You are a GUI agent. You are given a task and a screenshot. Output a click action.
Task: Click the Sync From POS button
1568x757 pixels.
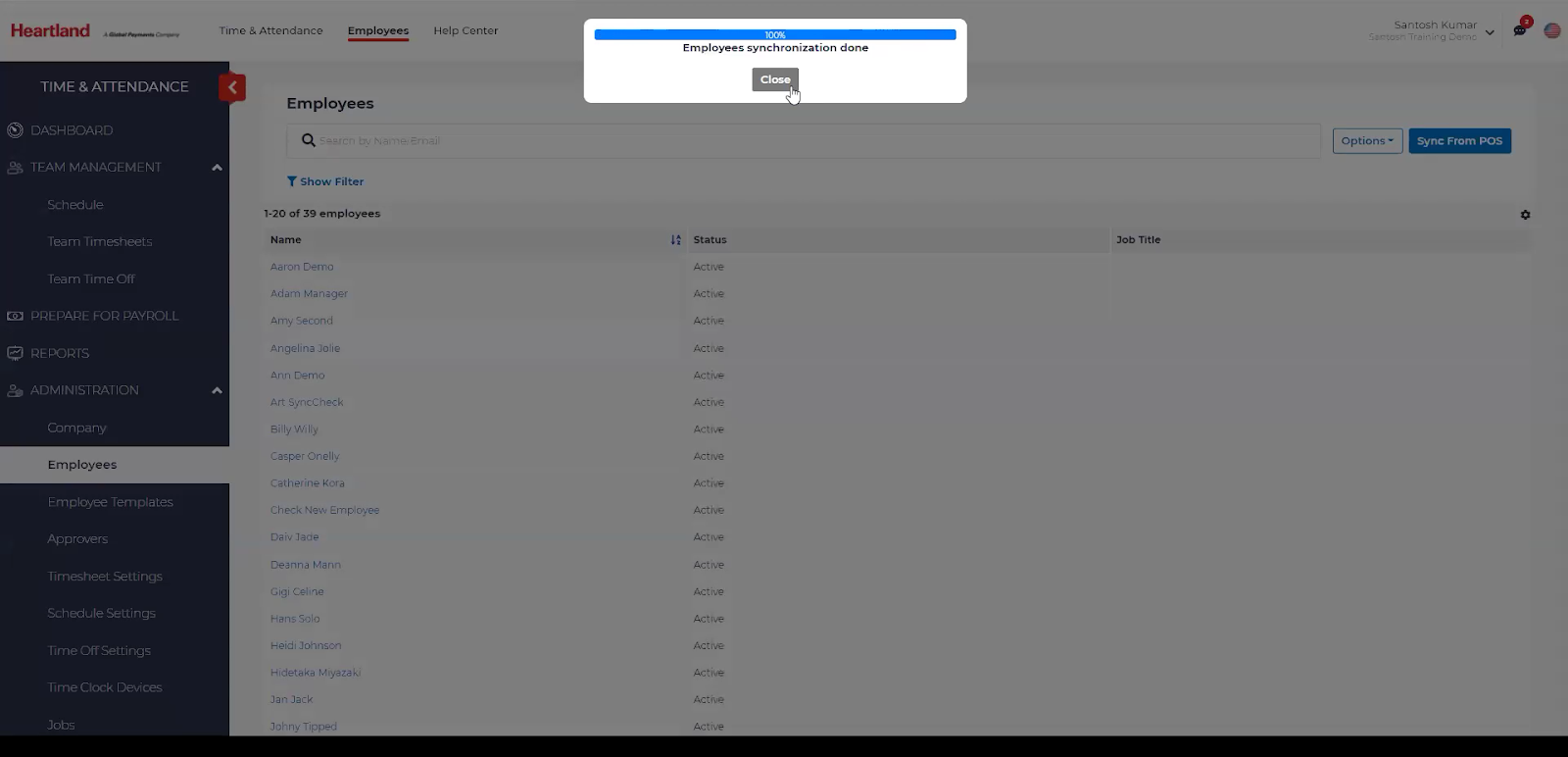tap(1459, 141)
